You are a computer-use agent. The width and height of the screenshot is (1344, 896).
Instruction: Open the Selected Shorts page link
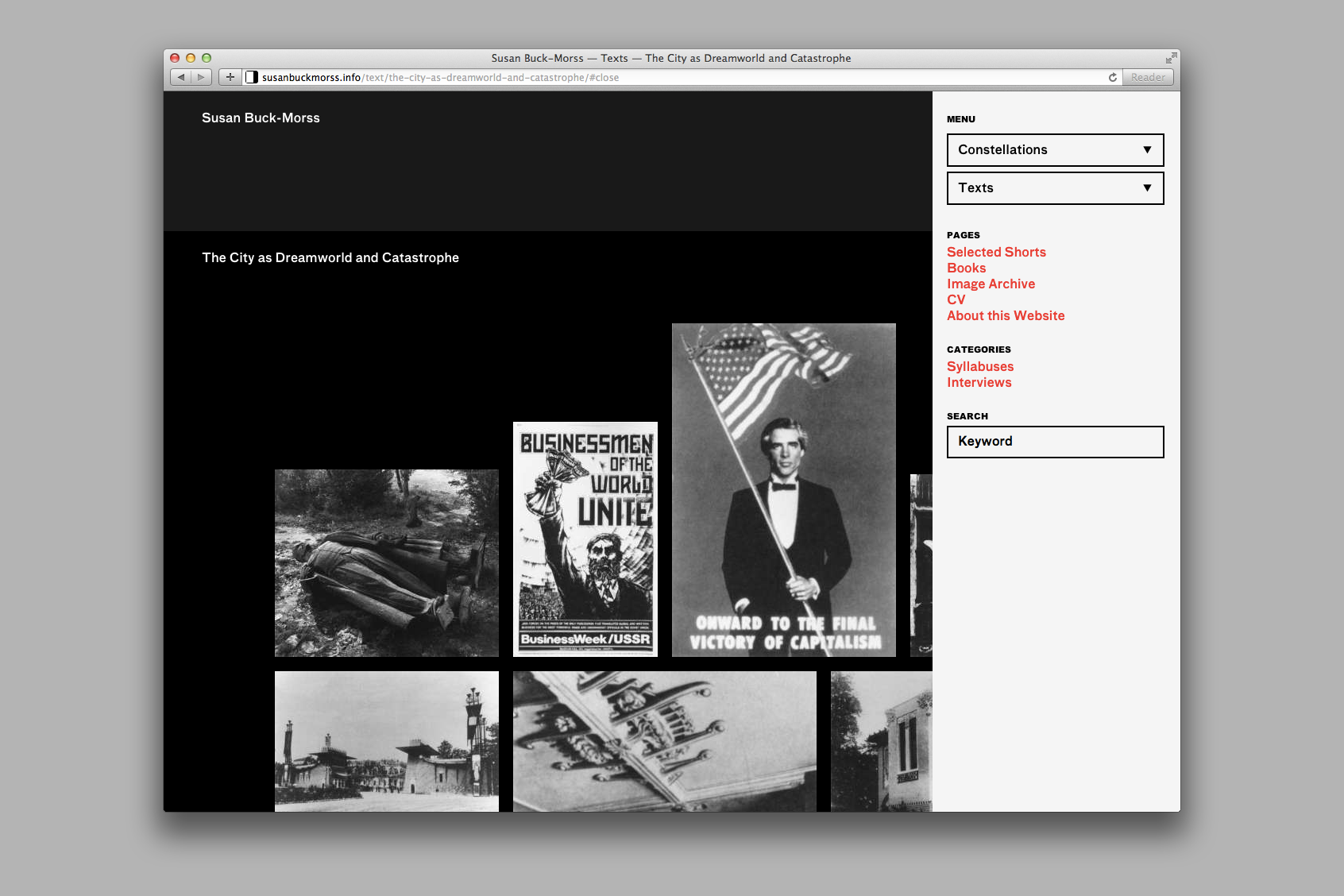point(996,252)
